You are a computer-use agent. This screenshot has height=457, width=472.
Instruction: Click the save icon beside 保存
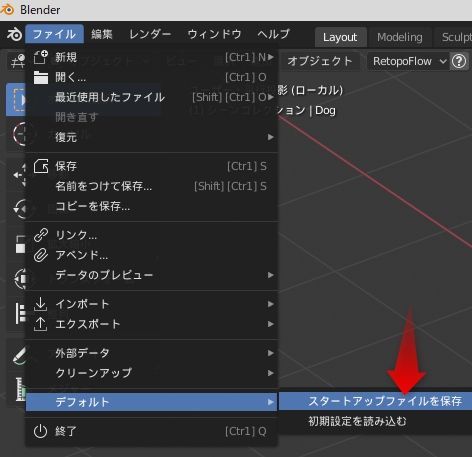coord(41,166)
